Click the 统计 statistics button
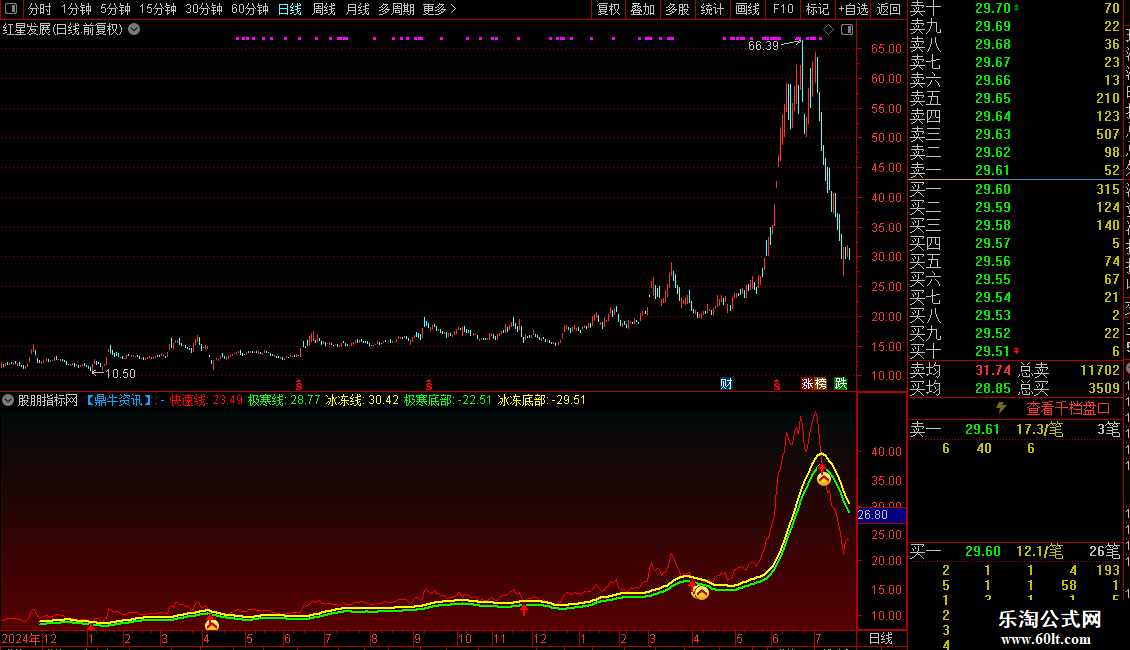Viewport: 1130px width, 650px height. 712,9
